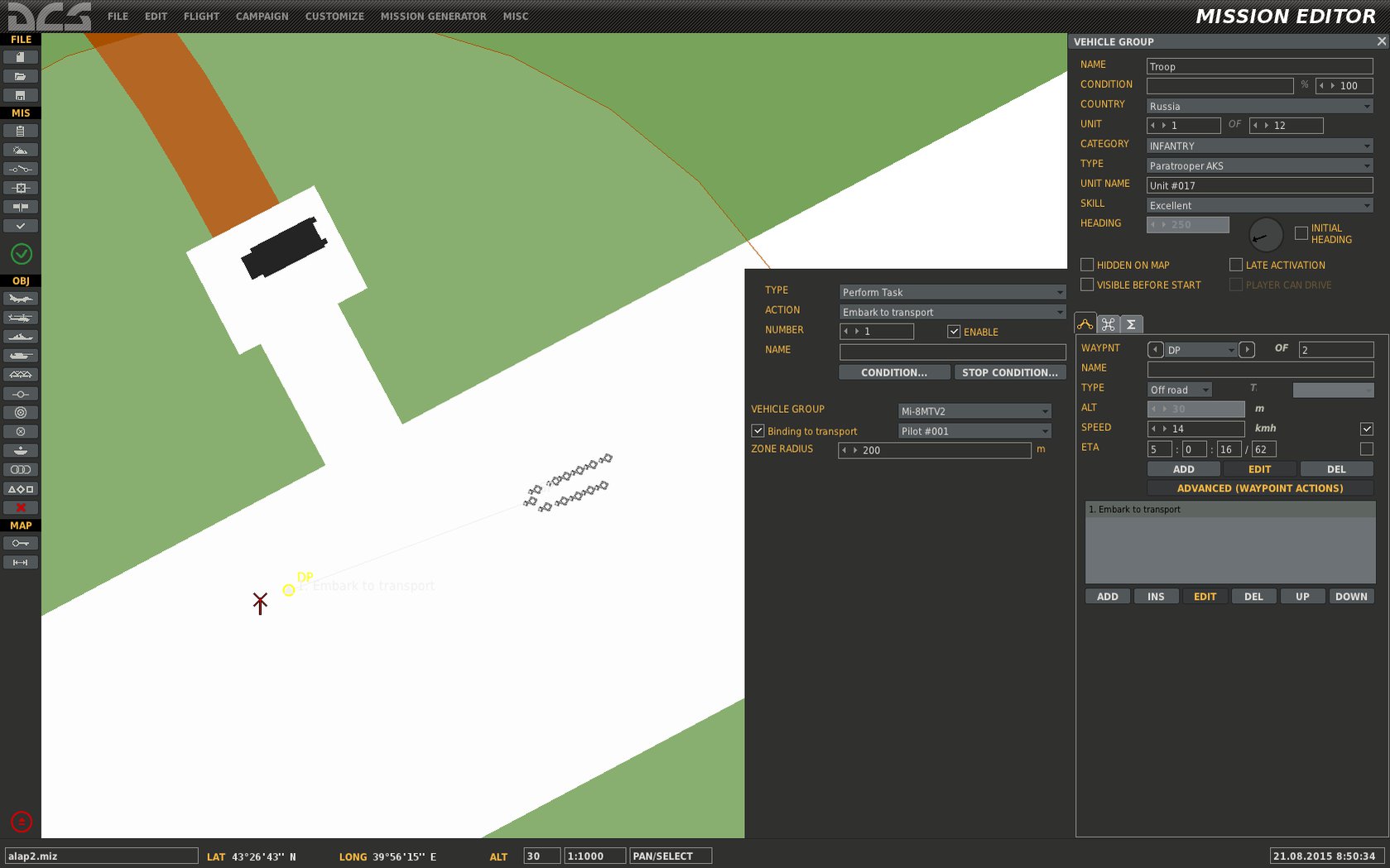Open the Country dropdown showing Russia
This screenshot has width=1390, height=868.
[x=1259, y=106]
